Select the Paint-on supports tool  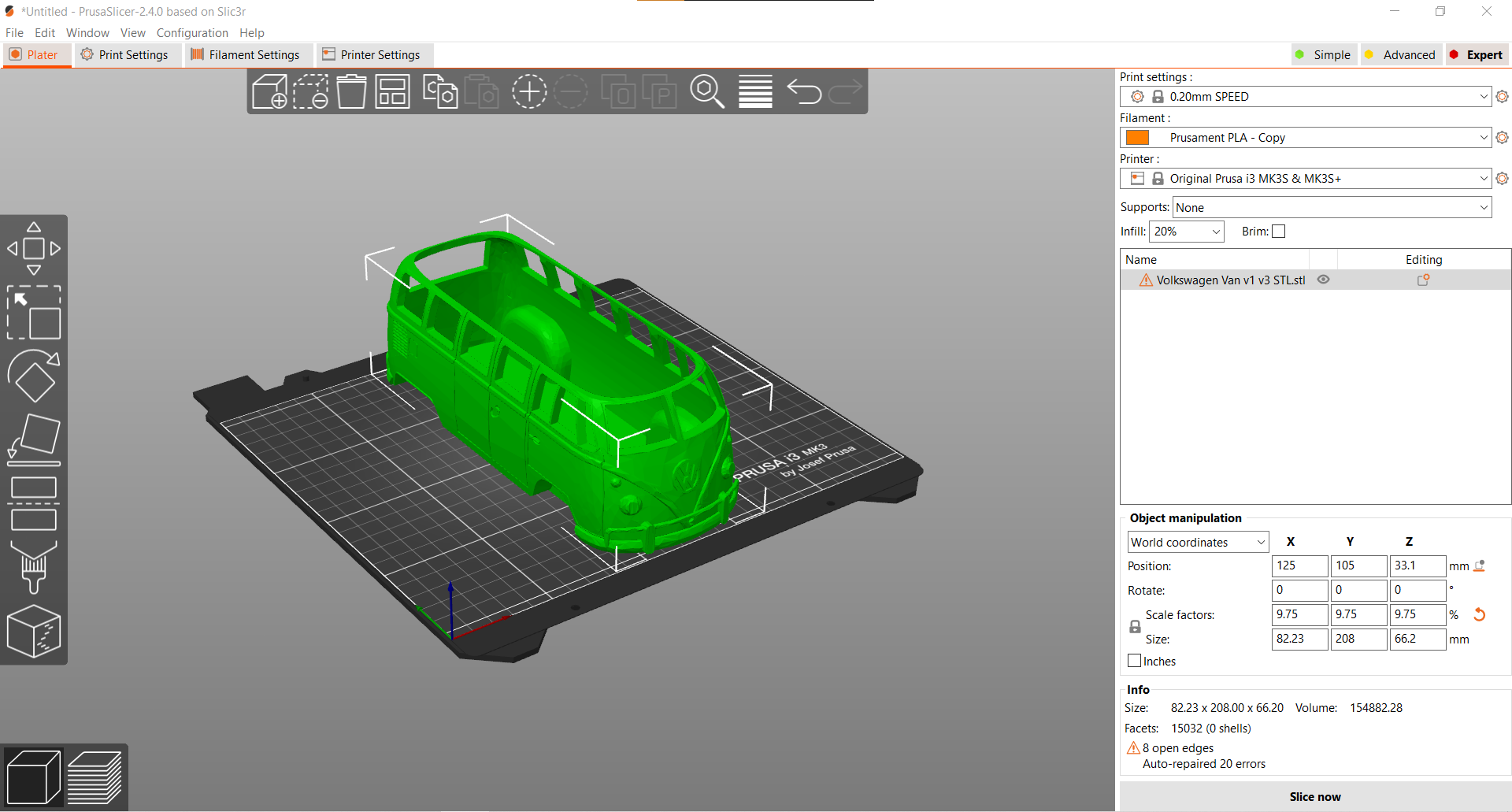[34, 567]
